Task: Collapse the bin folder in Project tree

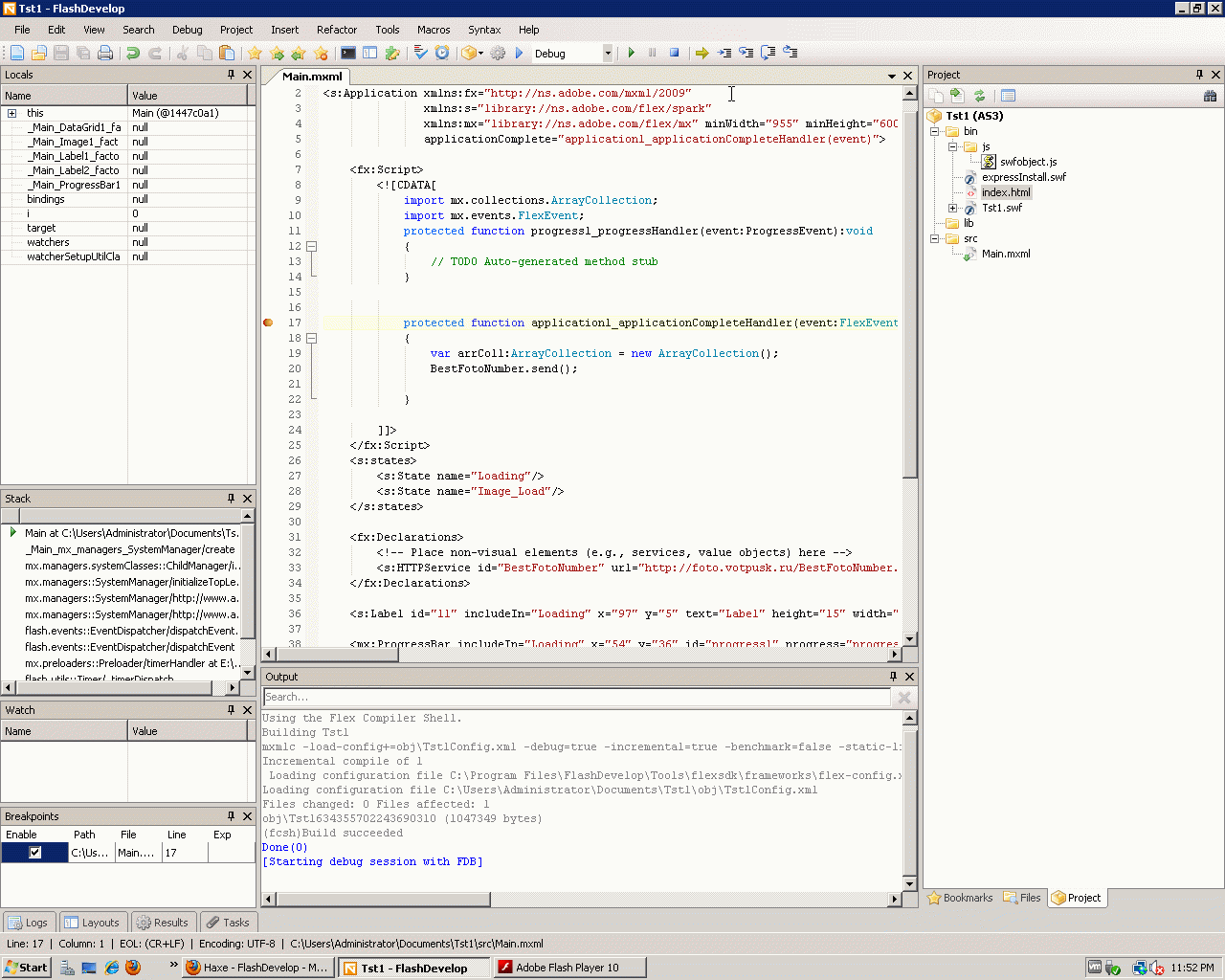Action: [x=935, y=132]
